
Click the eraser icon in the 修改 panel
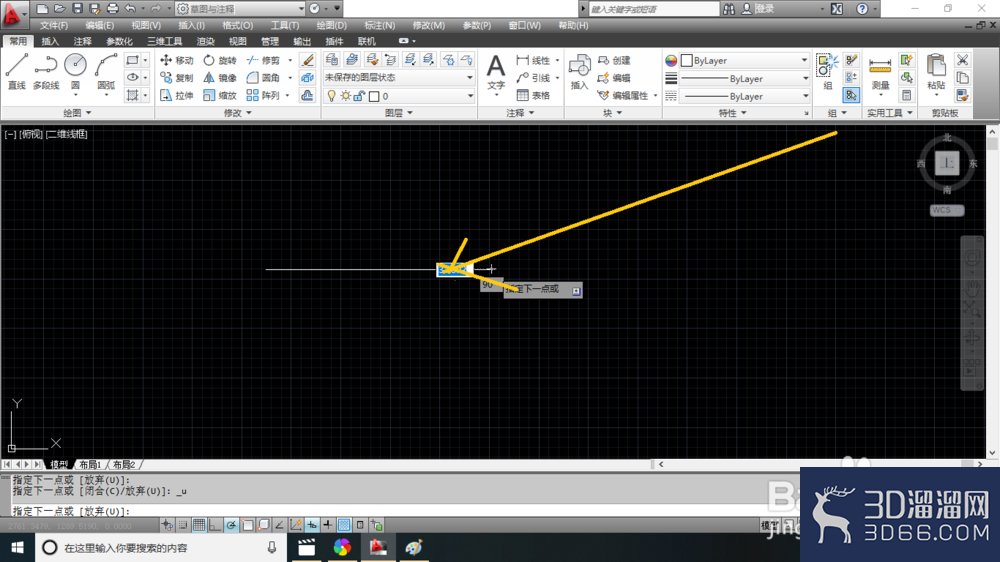coord(307,60)
